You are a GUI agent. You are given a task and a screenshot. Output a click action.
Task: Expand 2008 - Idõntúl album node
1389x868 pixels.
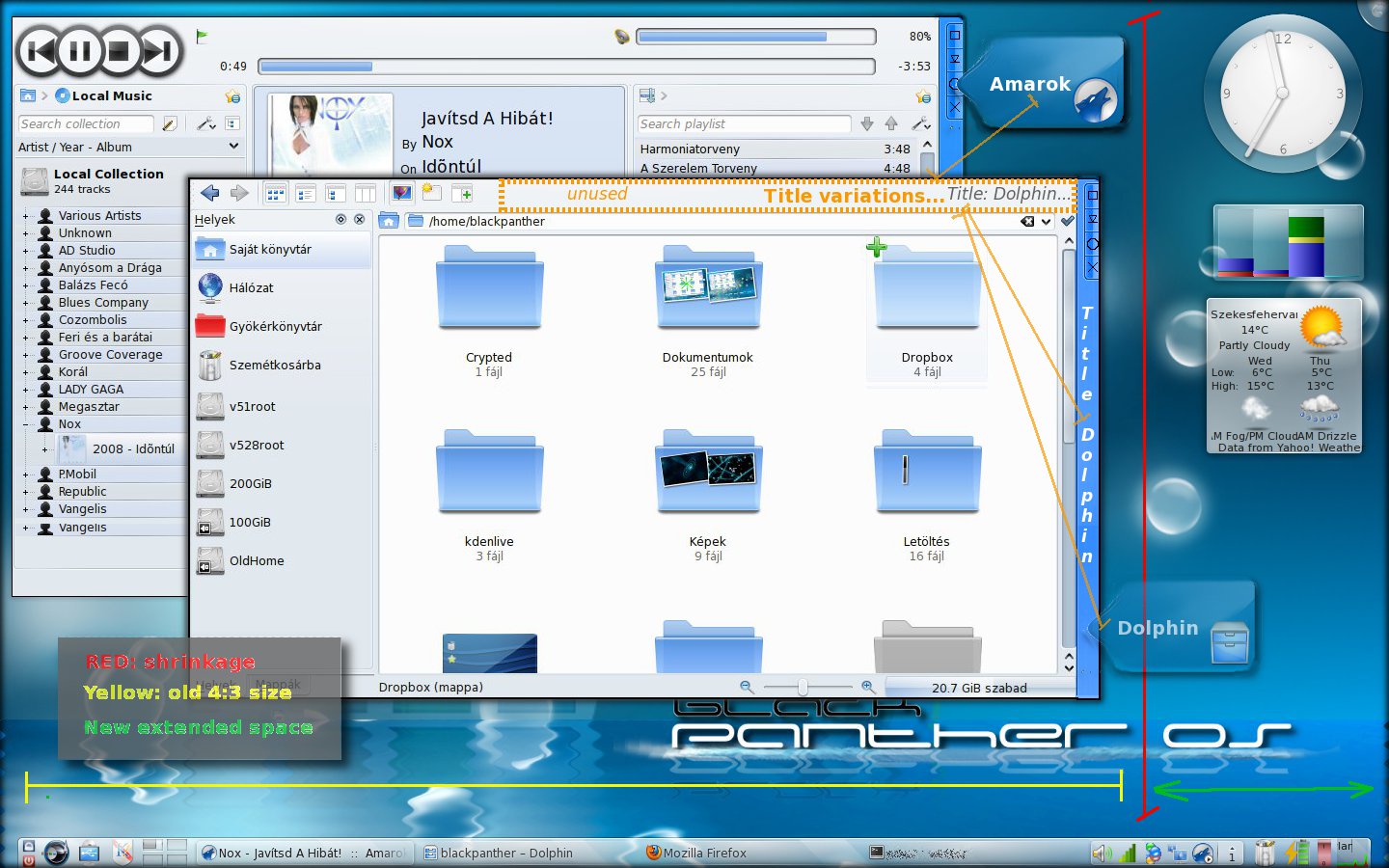click(x=44, y=449)
